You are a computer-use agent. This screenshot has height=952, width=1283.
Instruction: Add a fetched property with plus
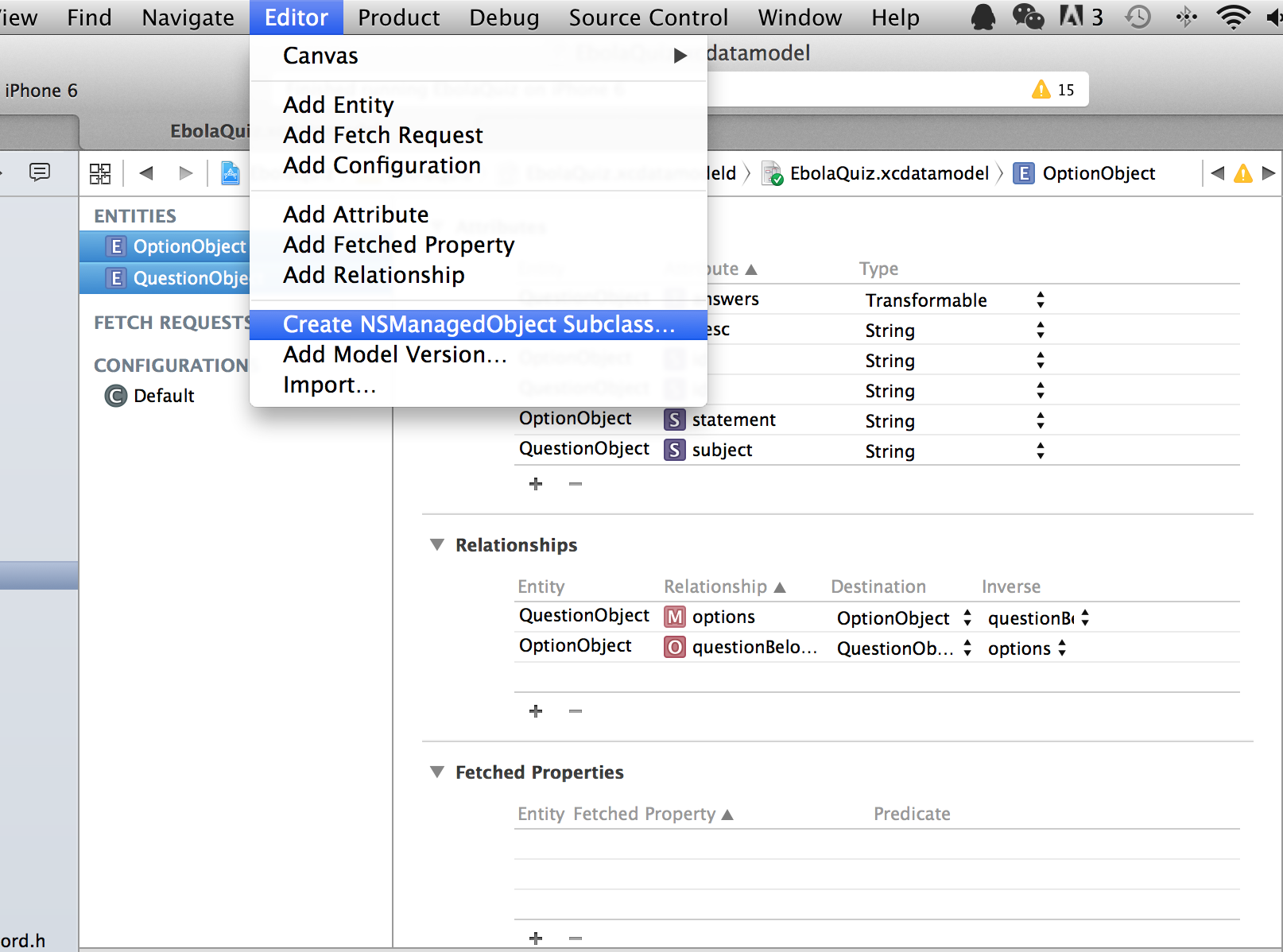(x=536, y=938)
